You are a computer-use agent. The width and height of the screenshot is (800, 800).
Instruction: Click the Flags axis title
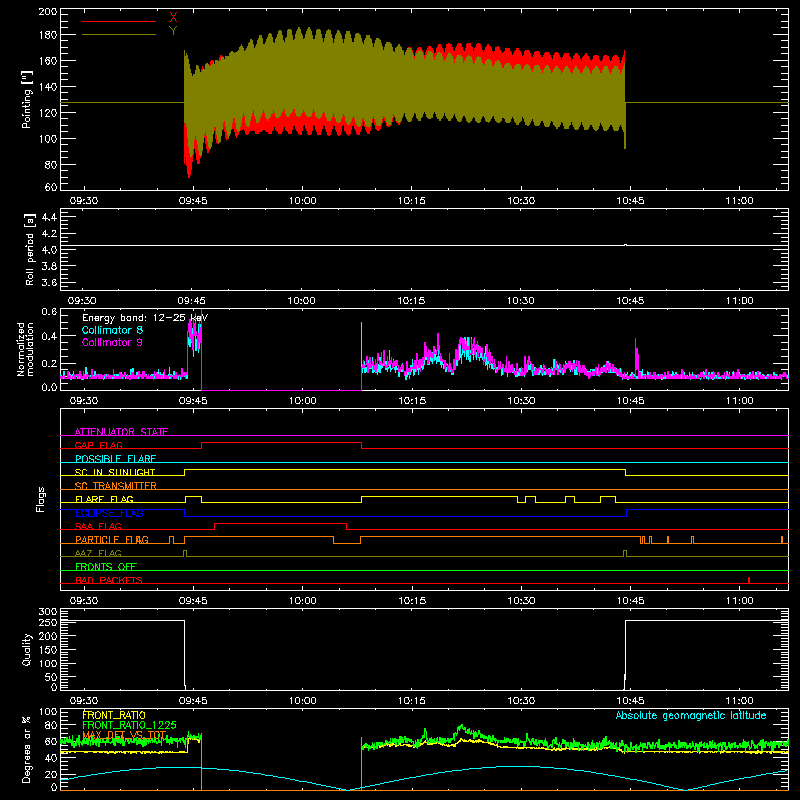[x=40, y=499]
